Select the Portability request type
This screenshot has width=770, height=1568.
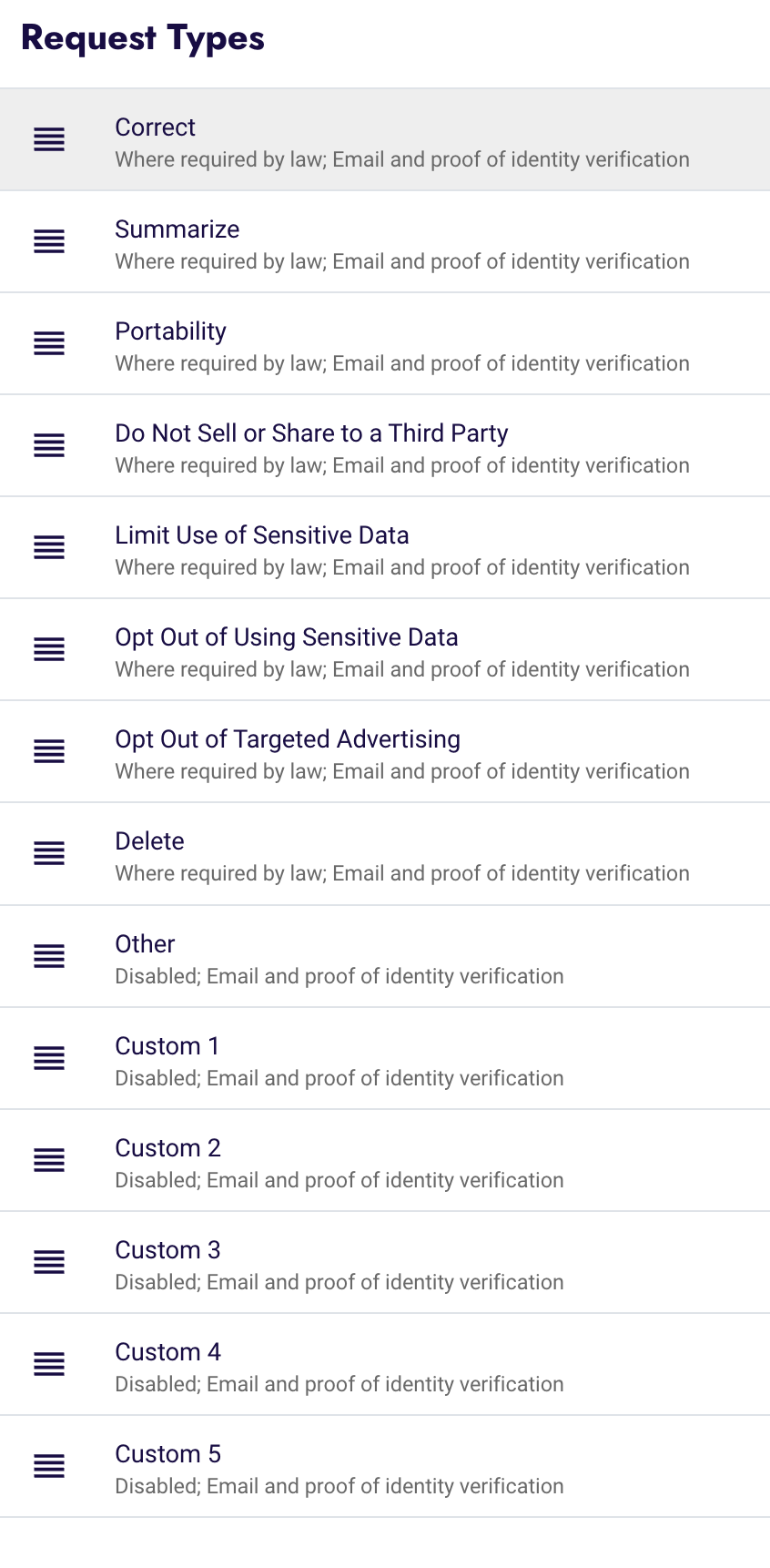click(385, 343)
